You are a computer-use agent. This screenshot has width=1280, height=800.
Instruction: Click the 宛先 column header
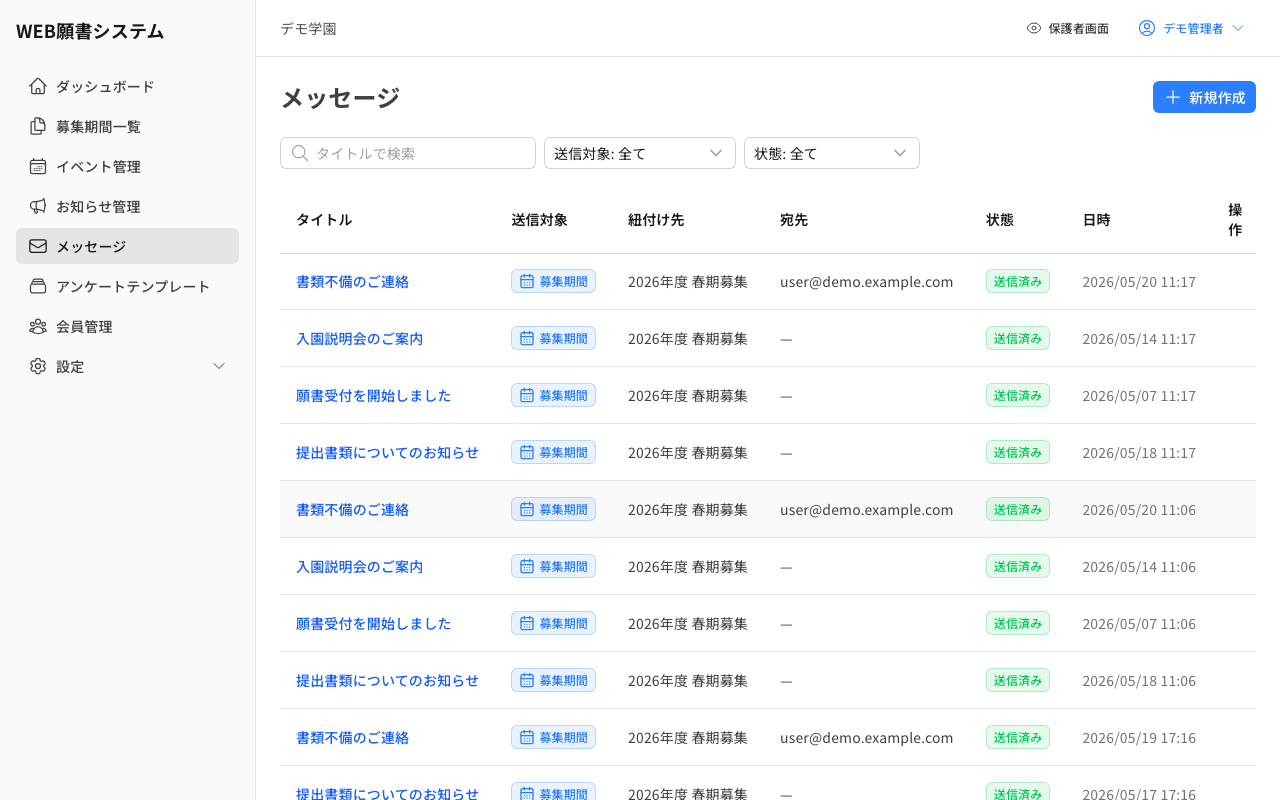[x=794, y=219]
